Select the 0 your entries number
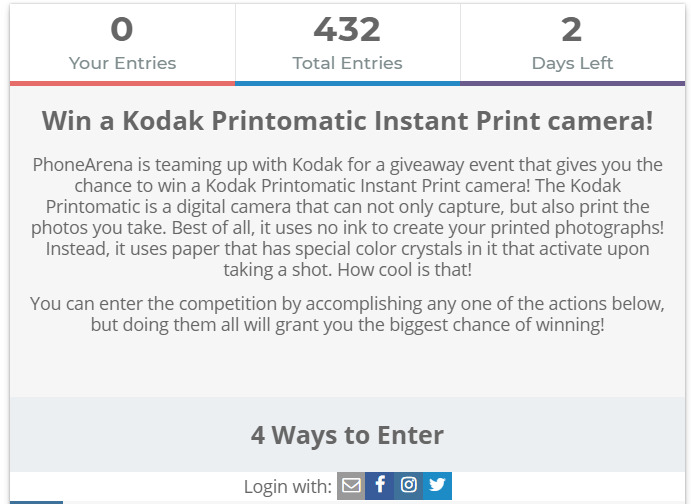 click(122, 30)
